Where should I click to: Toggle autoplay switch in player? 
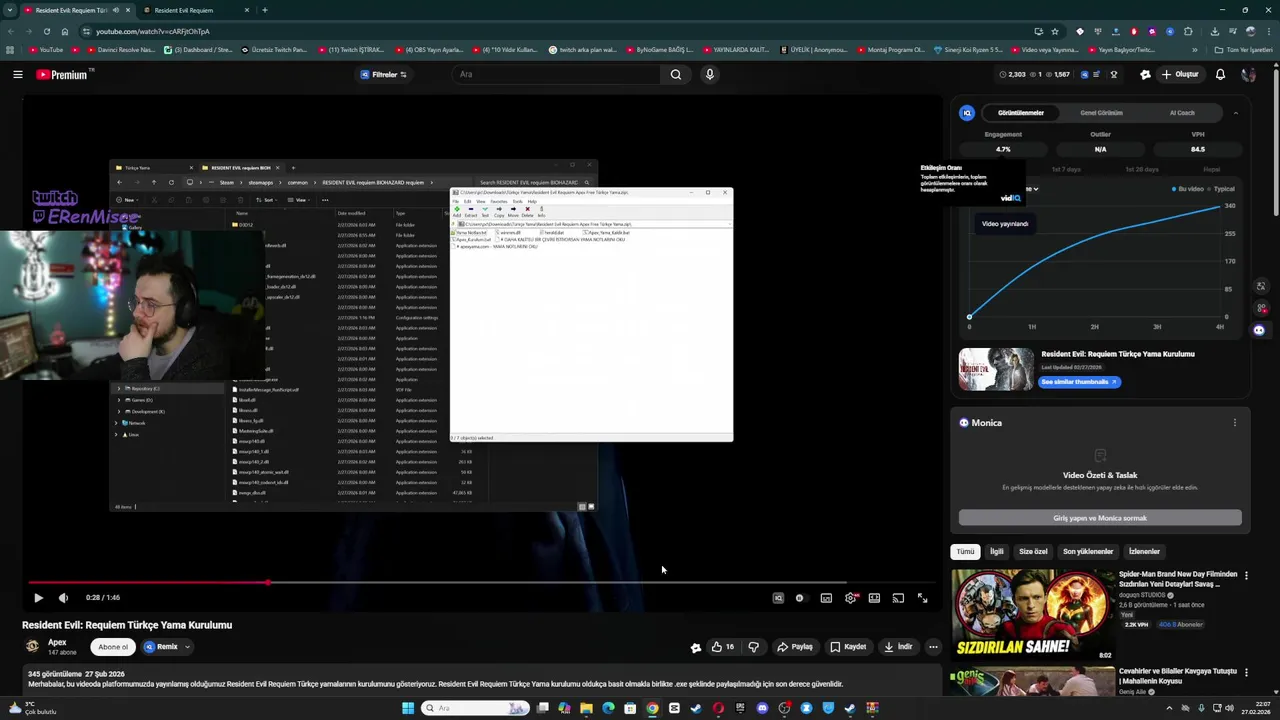[x=800, y=598]
